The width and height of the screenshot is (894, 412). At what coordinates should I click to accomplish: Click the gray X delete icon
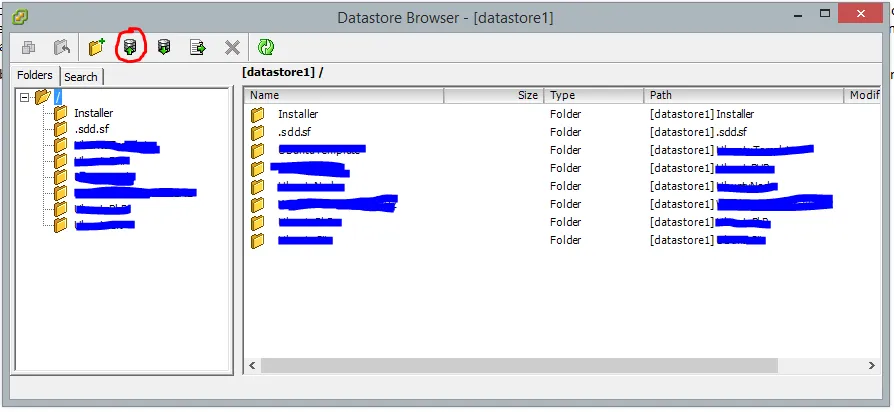point(232,47)
